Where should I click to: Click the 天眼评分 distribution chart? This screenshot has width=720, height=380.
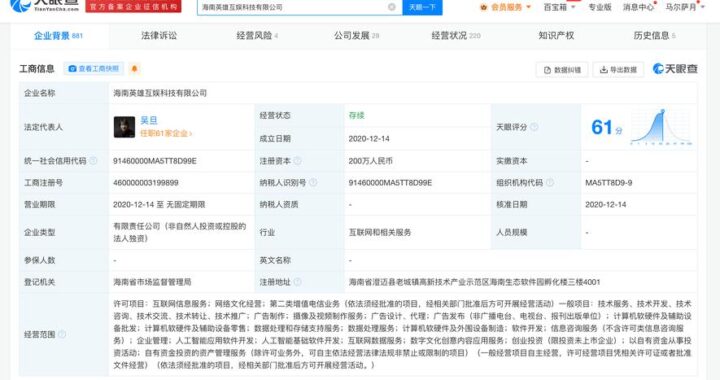661,127
